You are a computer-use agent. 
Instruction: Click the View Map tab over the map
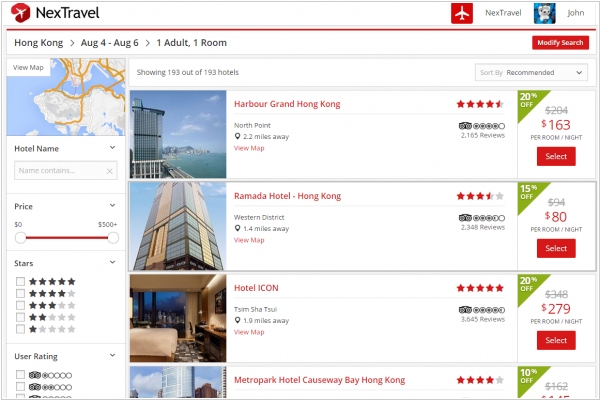tap(28, 68)
